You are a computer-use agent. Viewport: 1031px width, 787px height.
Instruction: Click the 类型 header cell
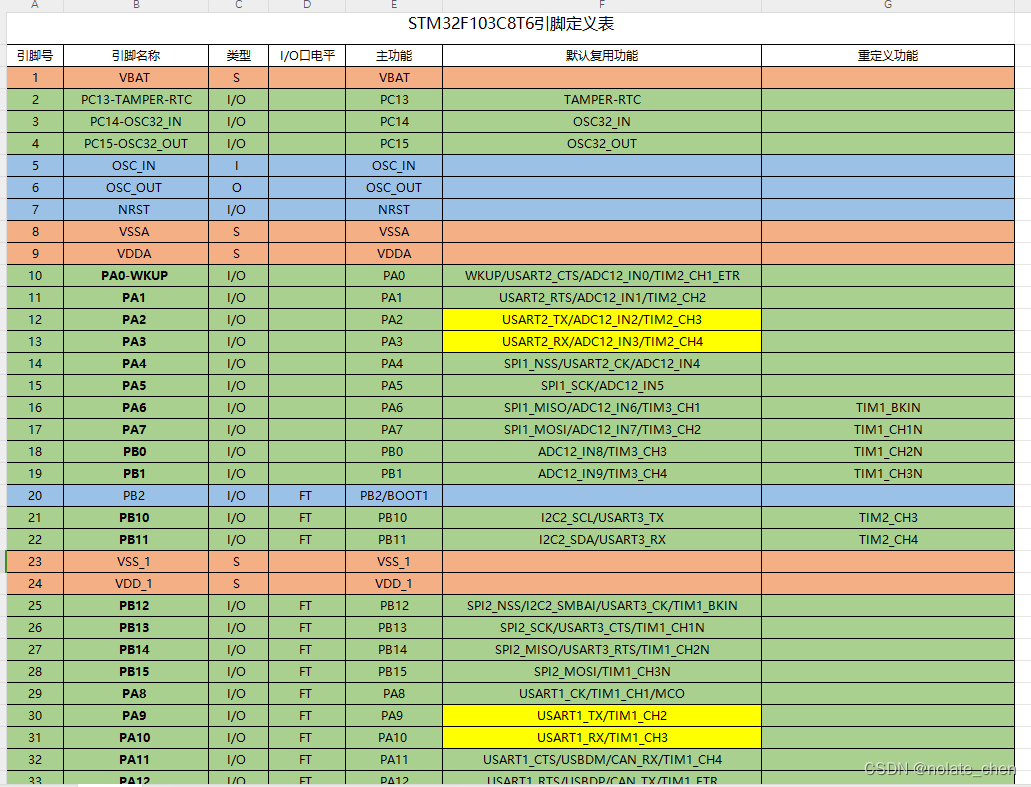[239, 56]
